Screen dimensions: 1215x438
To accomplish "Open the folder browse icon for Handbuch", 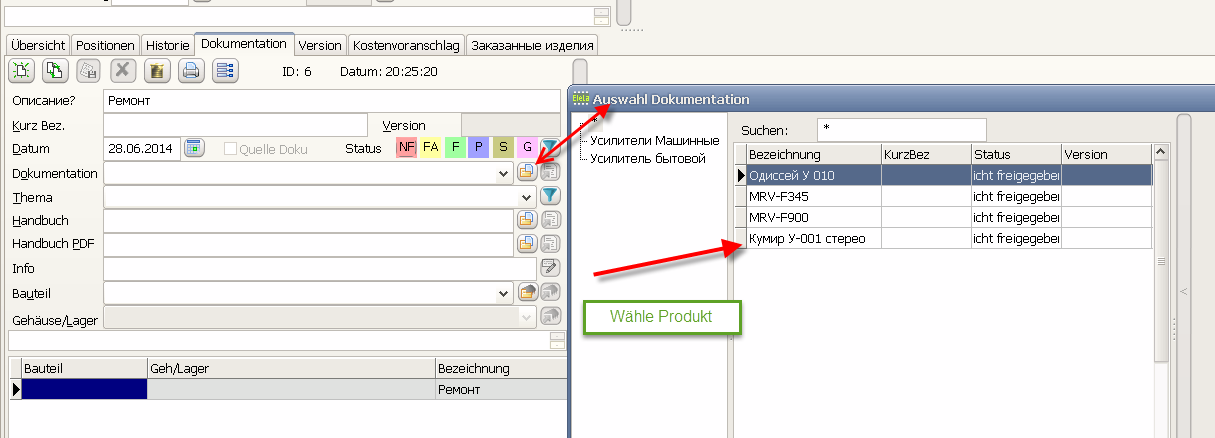I will click(526, 219).
